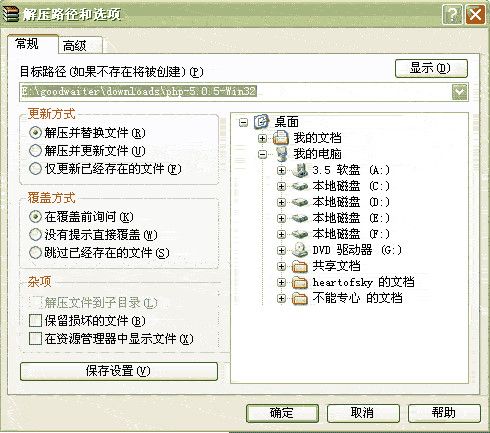Expand the 本地磁盘 (F:) node
This screenshot has width=490, height=433.
[281, 234]
